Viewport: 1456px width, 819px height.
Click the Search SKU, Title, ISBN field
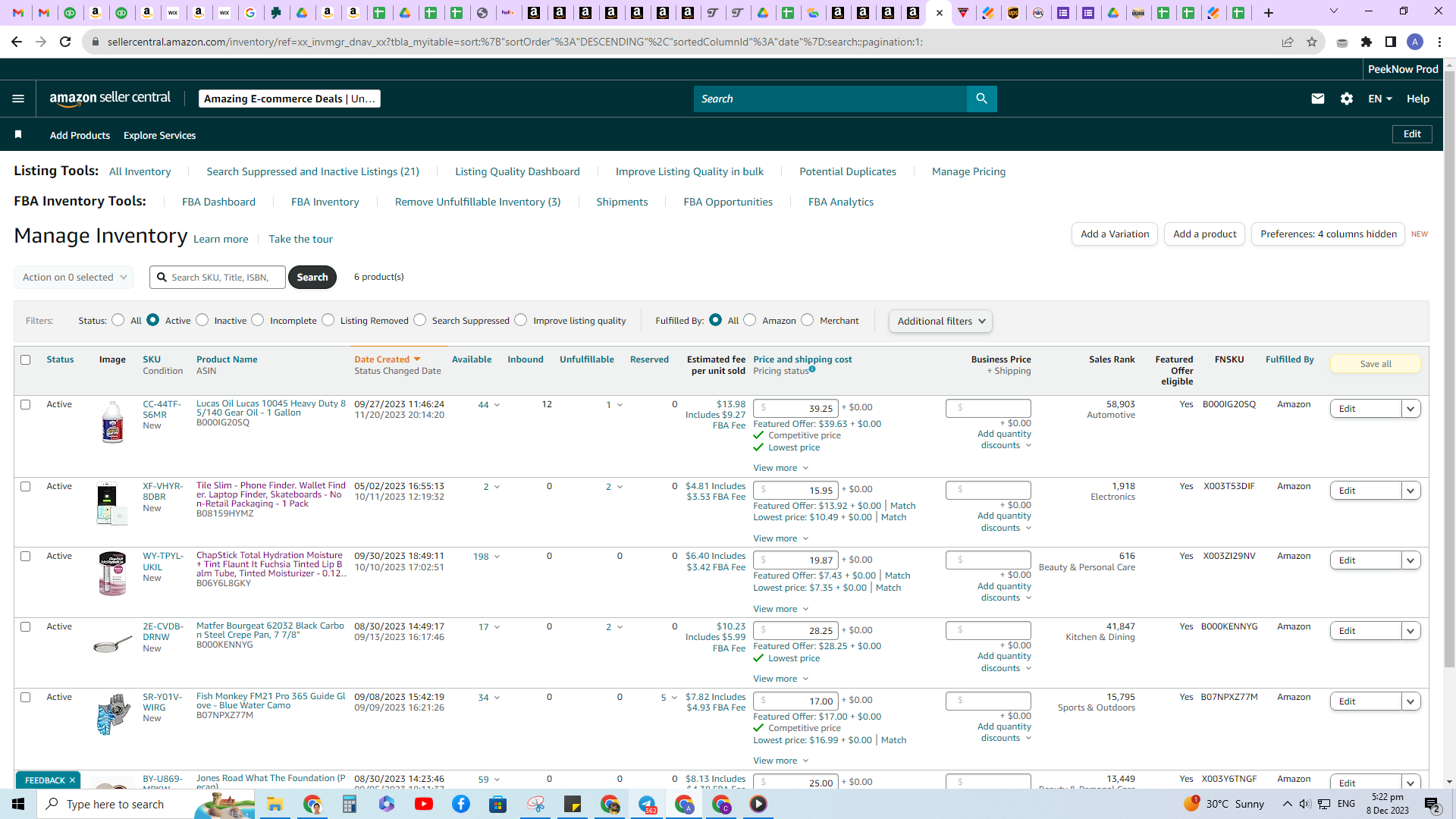pos(218,277)
